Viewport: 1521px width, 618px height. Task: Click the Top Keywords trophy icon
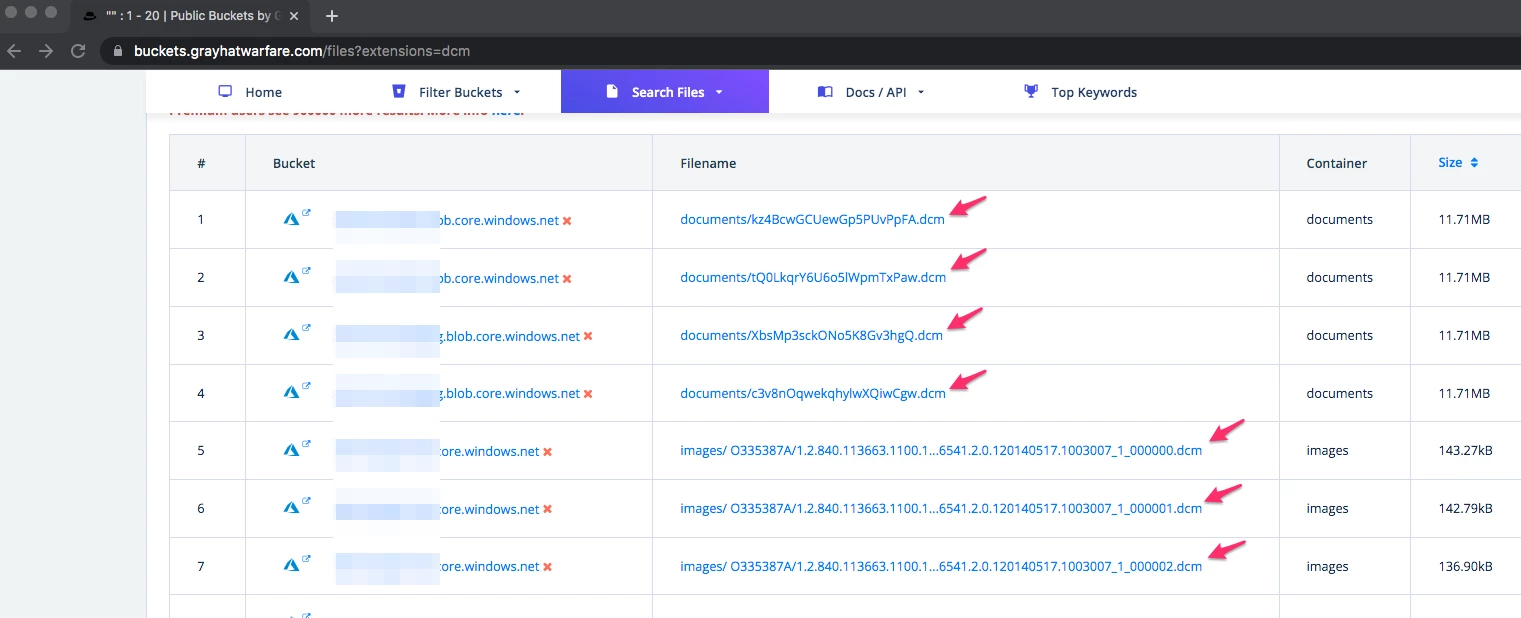1031,92
